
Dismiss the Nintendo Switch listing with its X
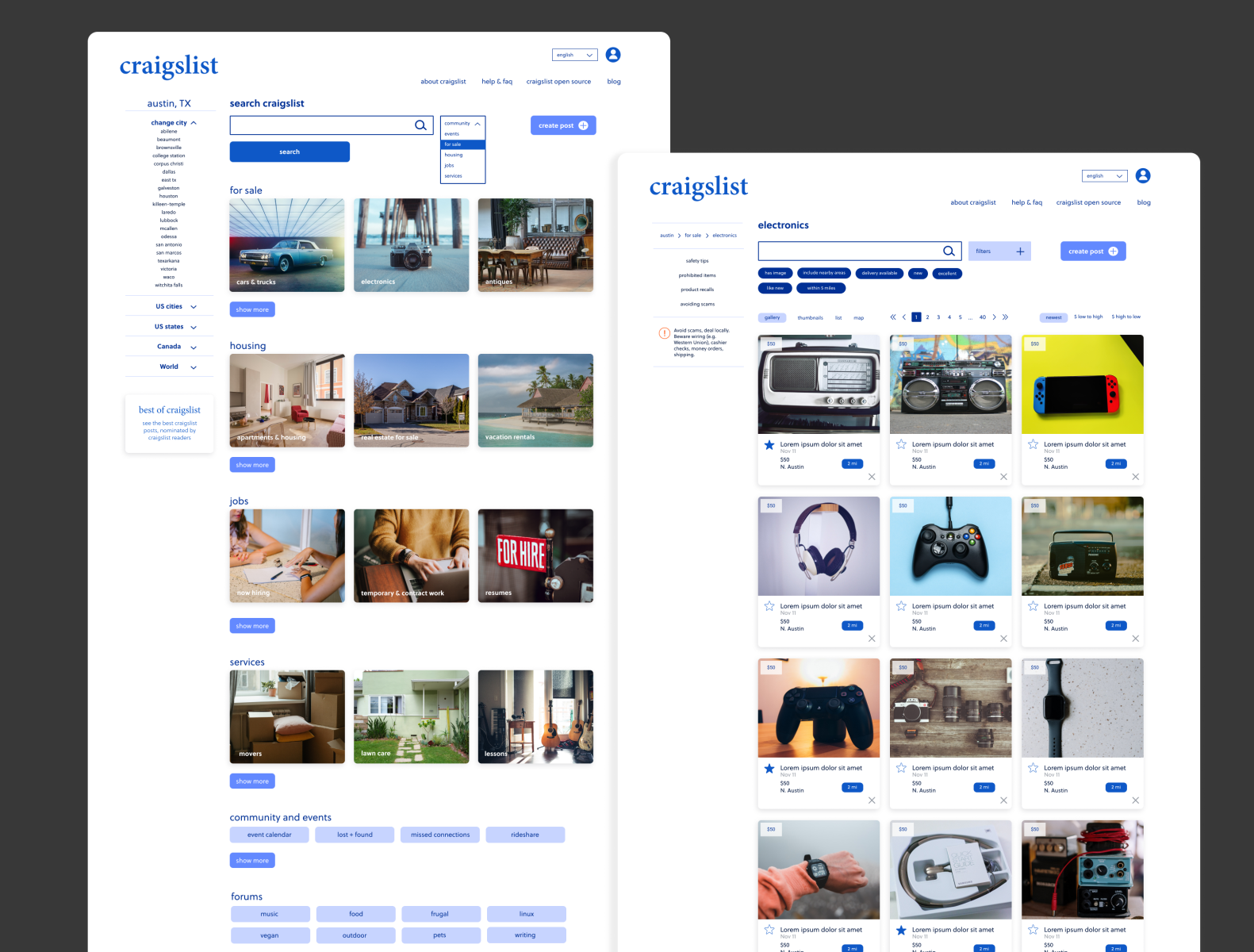point(1135,477)
